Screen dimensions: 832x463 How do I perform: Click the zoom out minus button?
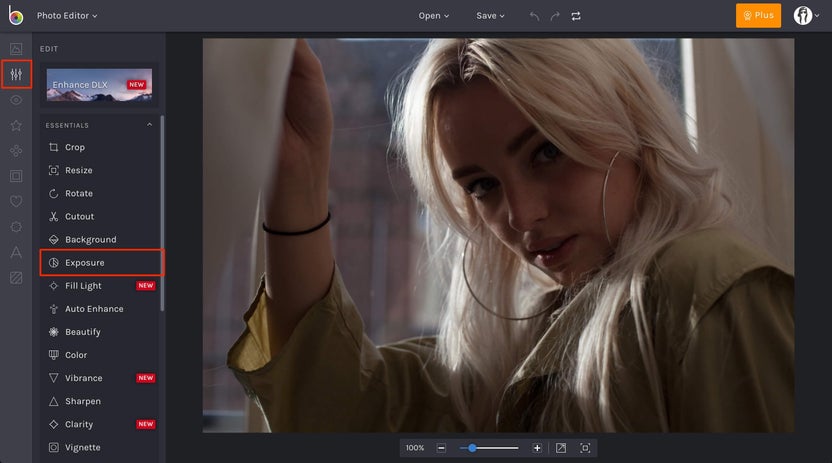tap(441, 448)
